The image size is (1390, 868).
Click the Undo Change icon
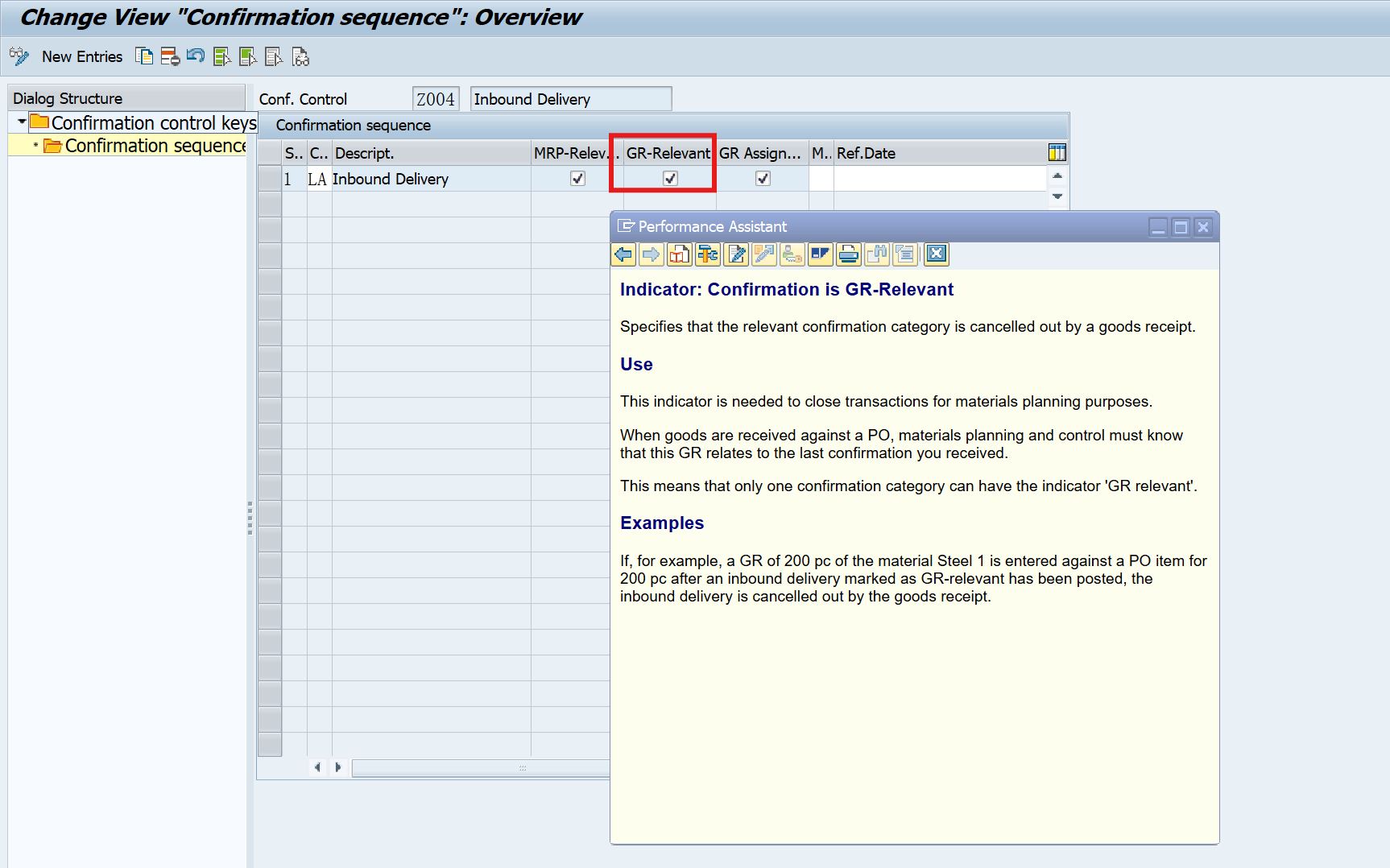[x=196, y=56]
